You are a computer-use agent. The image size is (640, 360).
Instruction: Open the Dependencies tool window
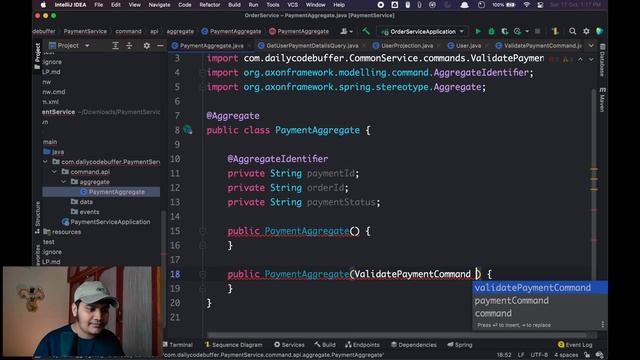tap(414, 345)
